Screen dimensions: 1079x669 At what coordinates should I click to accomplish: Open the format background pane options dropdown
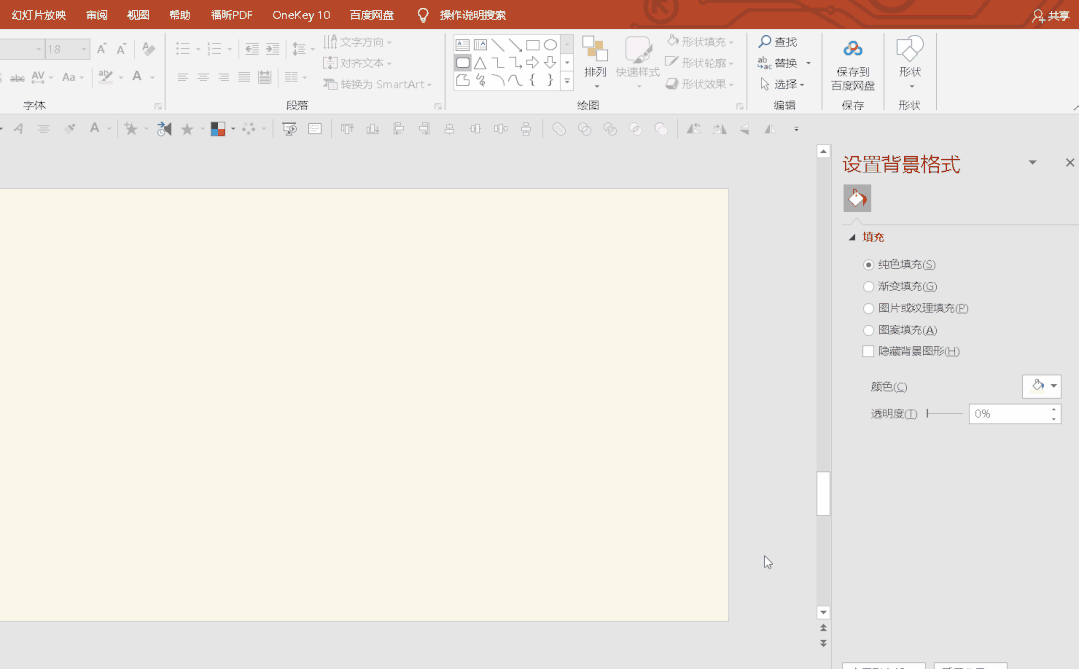1032,162
